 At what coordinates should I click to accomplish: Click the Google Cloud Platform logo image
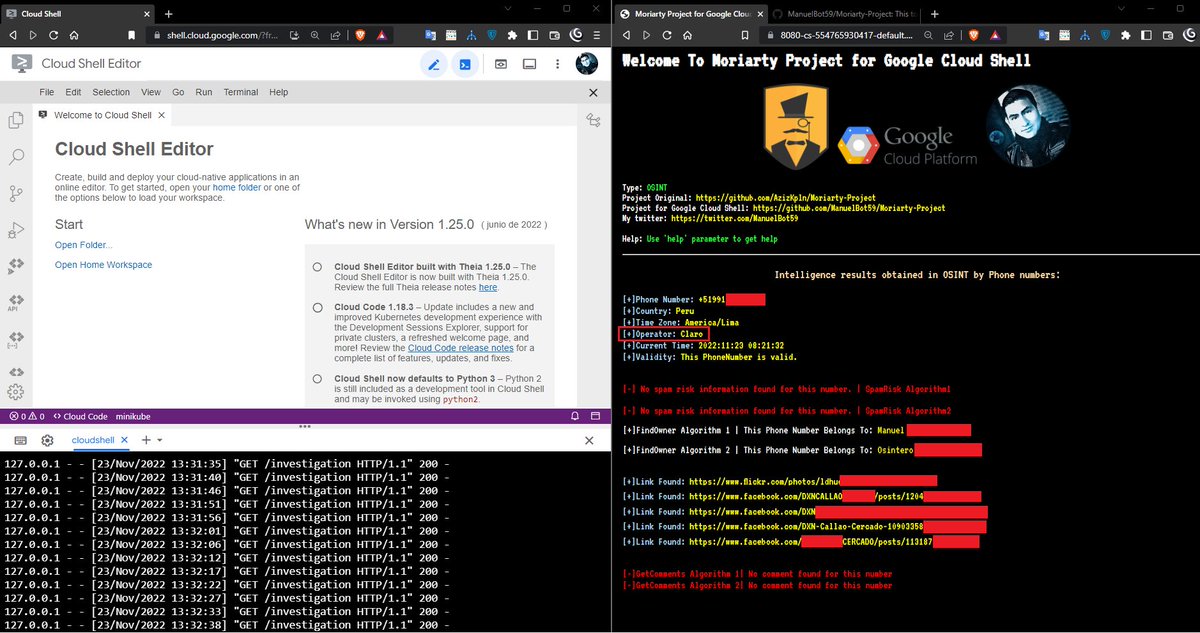click(x=906, y=145)
